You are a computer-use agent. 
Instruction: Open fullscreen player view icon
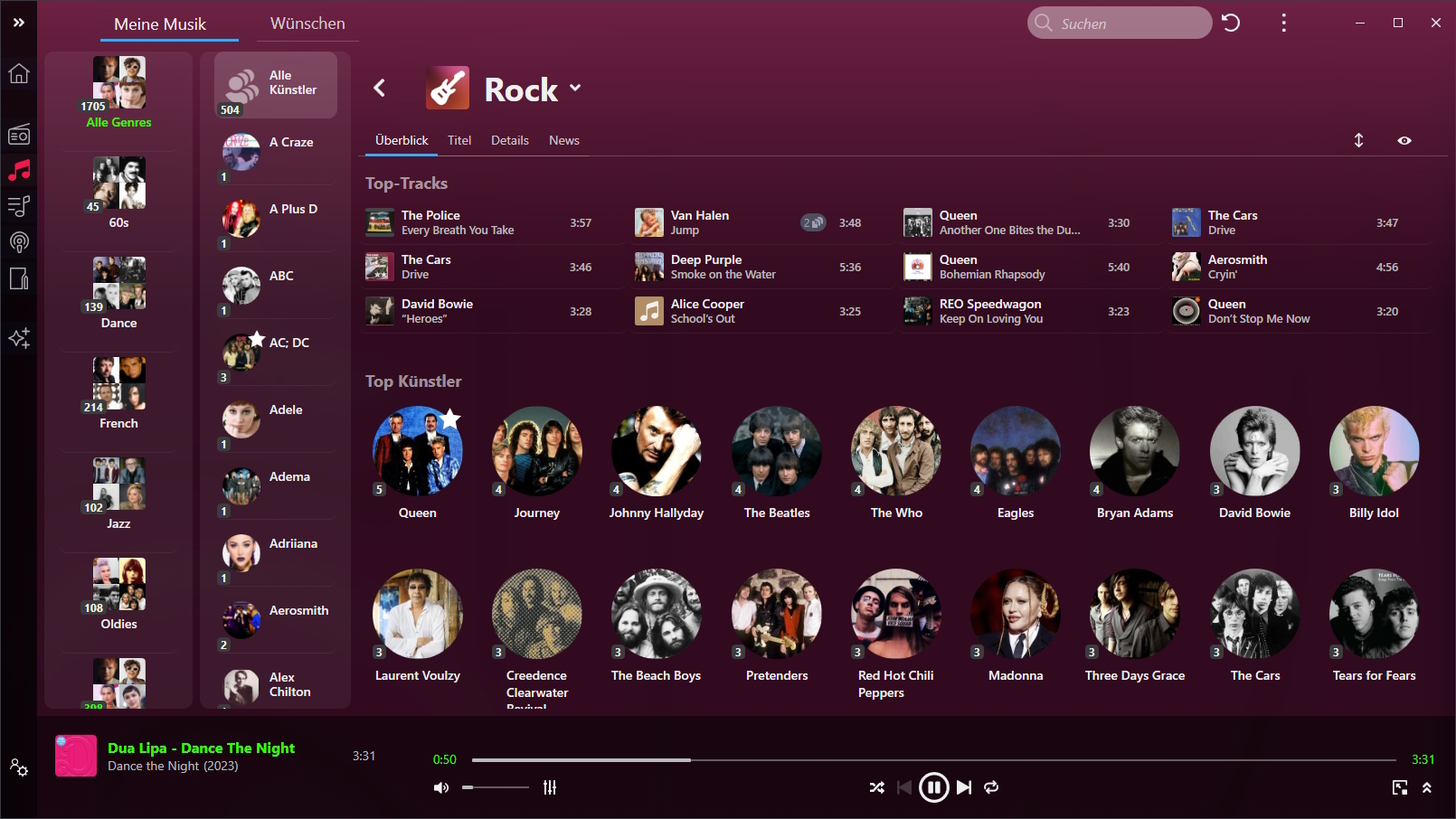(x=1400, y=787)
